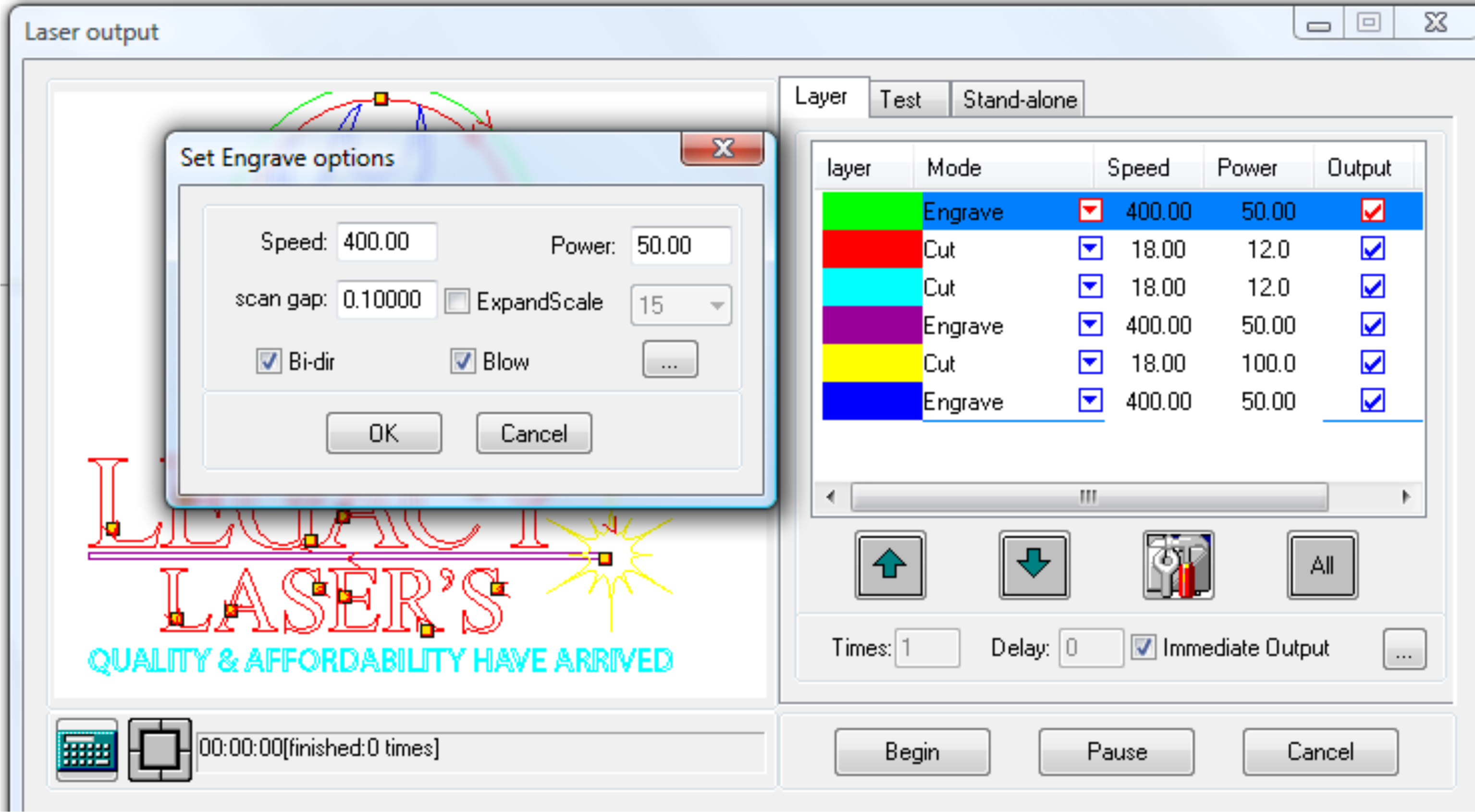Click the Begin button
This screenshot has height=812, width=1475.
912,752
